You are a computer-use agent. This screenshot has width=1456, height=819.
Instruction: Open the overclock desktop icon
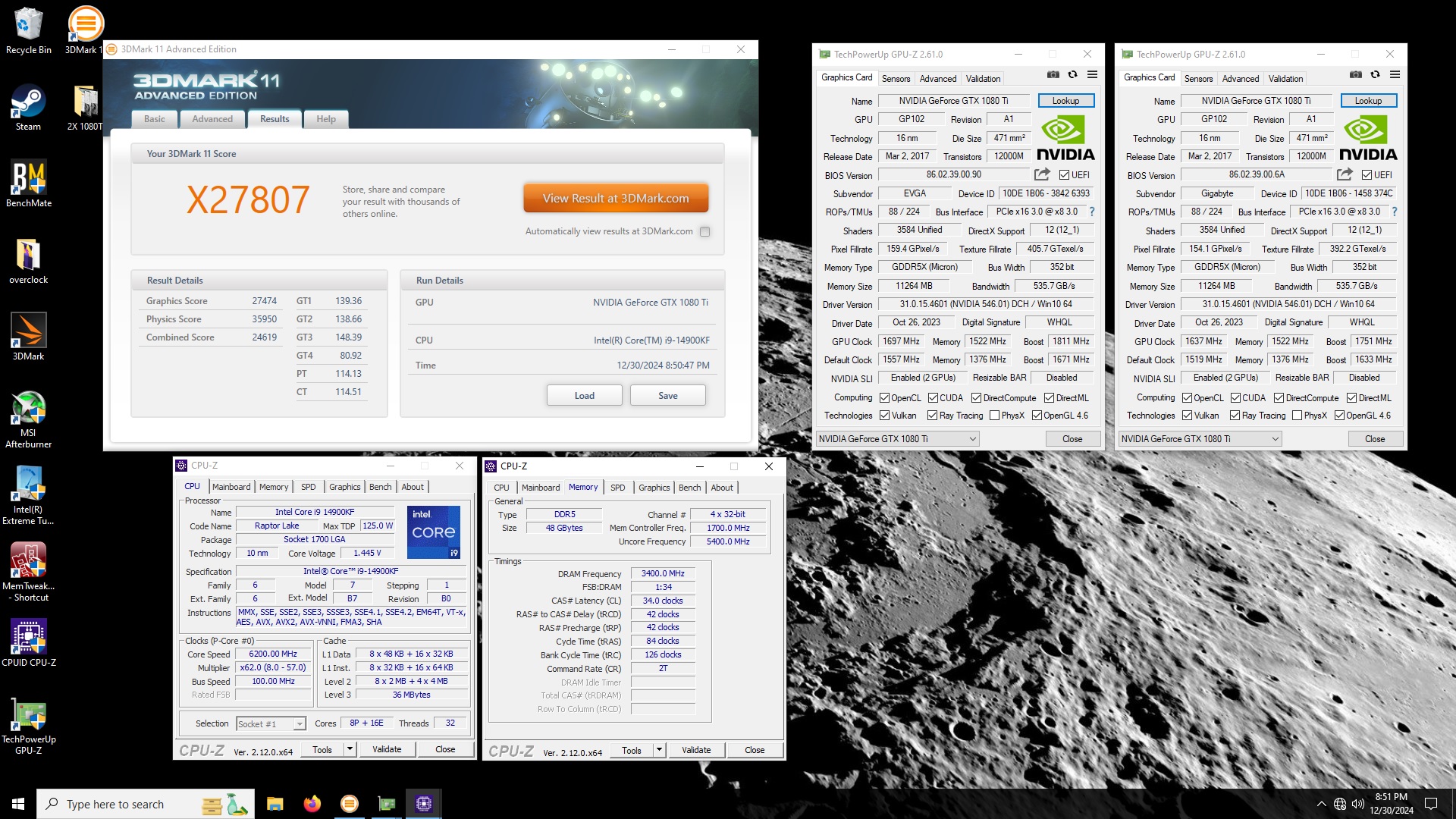pos(28,261)
